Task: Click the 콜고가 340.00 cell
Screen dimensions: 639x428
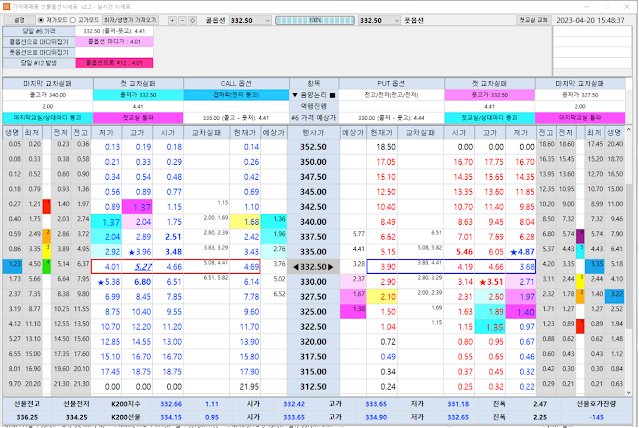Action: pyautogui.click(x=48, y=95)
